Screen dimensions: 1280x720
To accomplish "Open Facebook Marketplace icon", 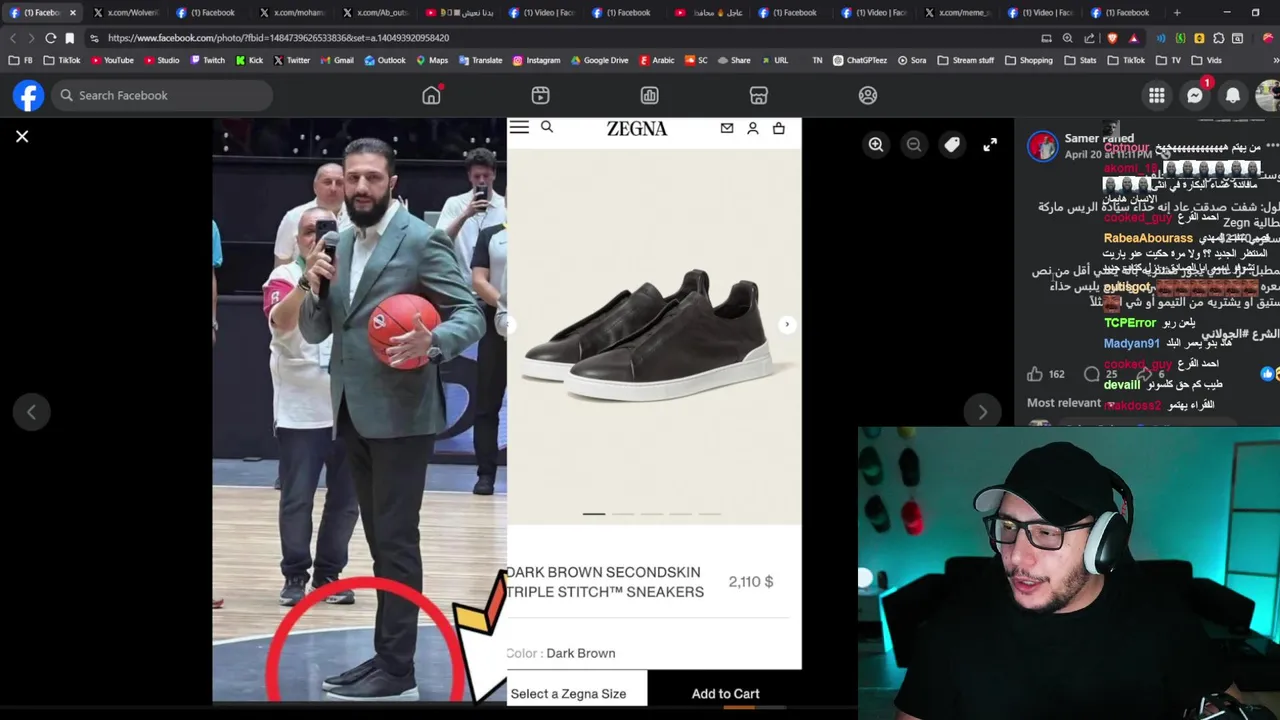I will click(x=759, y=95).
